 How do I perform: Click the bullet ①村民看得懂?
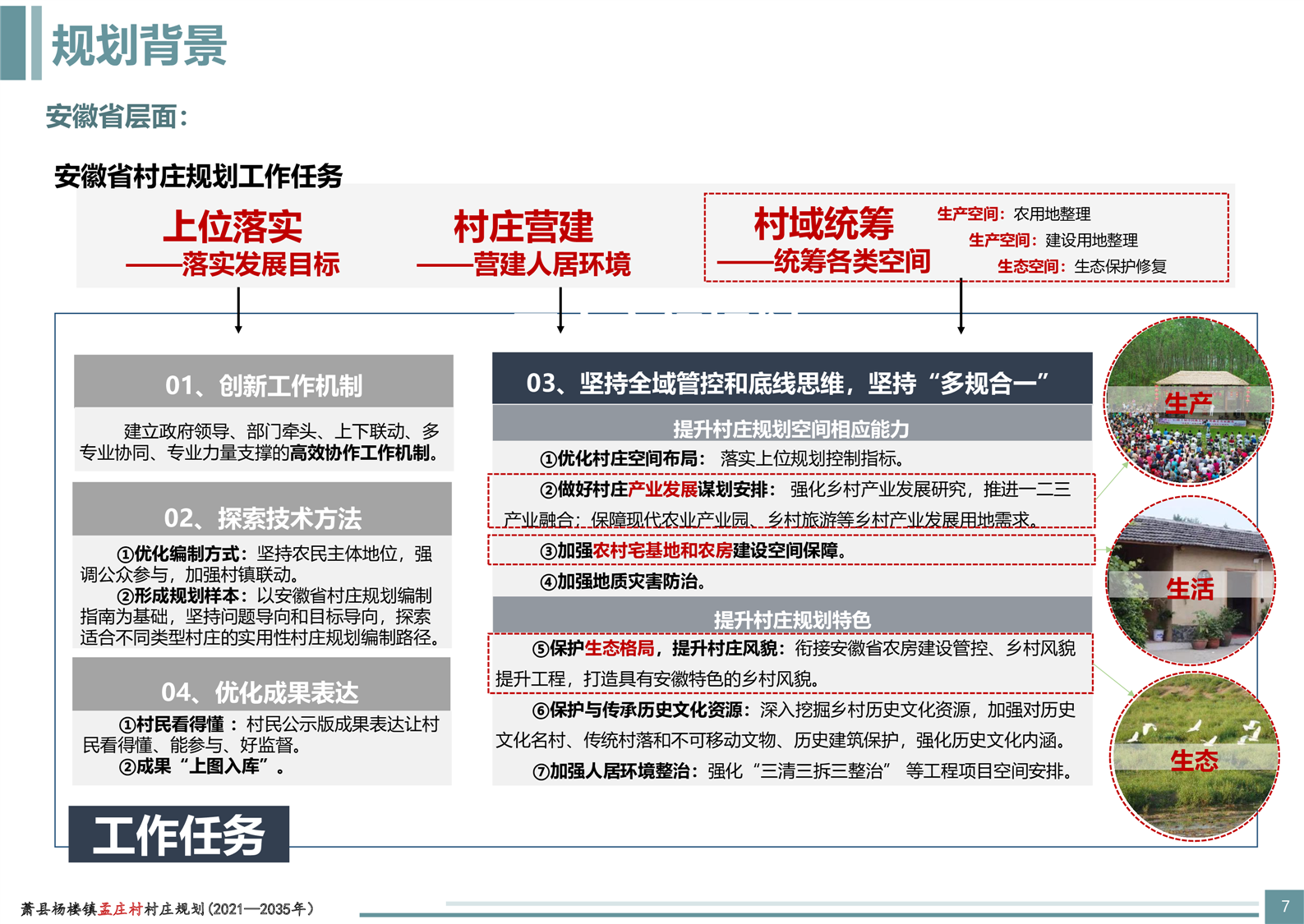tap(171, 724)
